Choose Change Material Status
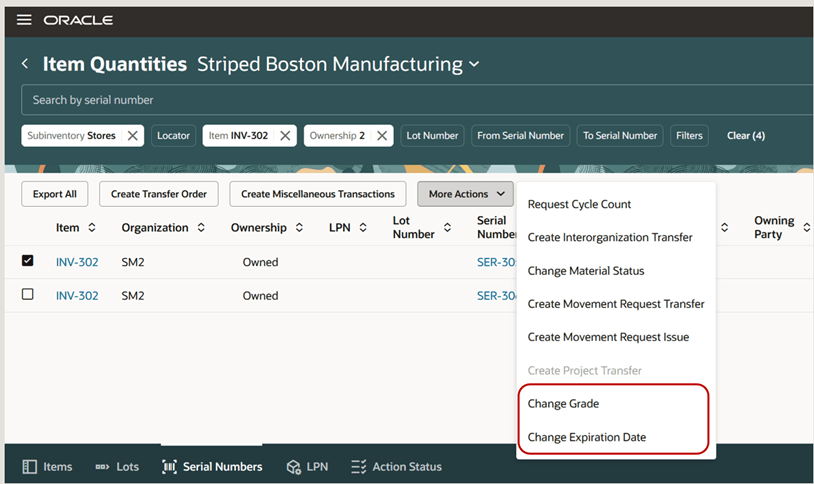The height and width of the screenshot is (484, 814). (x=586, y=271)
